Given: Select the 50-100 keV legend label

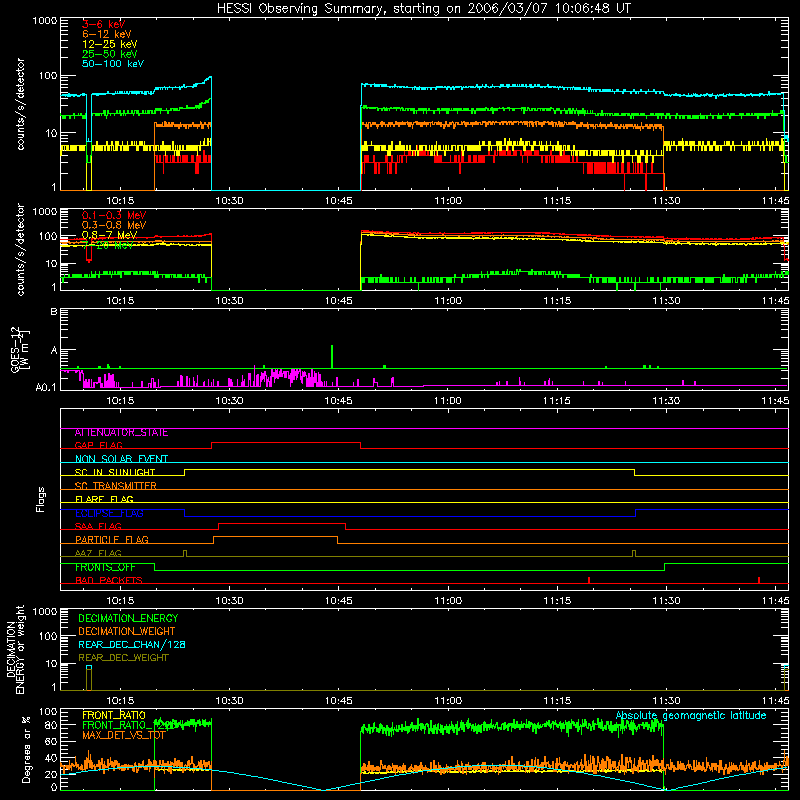Looking at the screenshot, I should [113, 64].
